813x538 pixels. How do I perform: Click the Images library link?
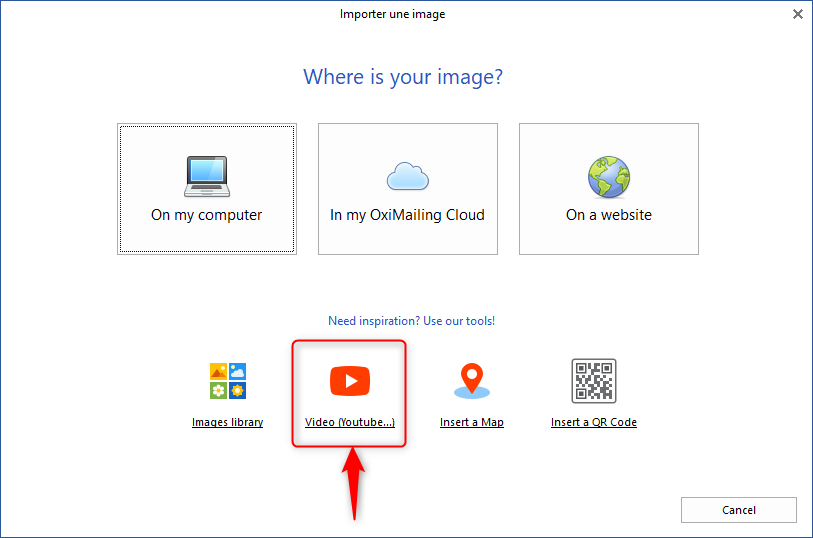coord(228,422)
